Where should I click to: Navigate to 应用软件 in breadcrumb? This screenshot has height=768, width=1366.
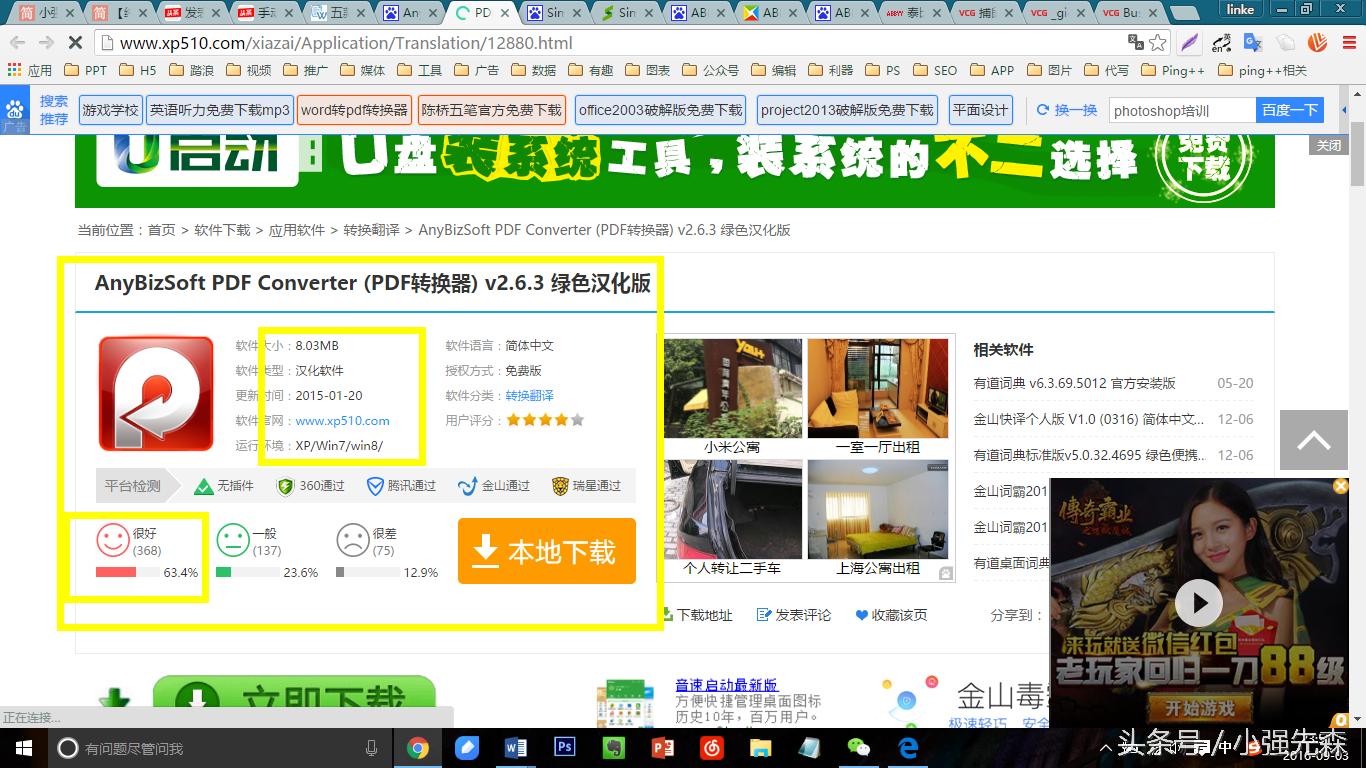(x=296, y=230)
